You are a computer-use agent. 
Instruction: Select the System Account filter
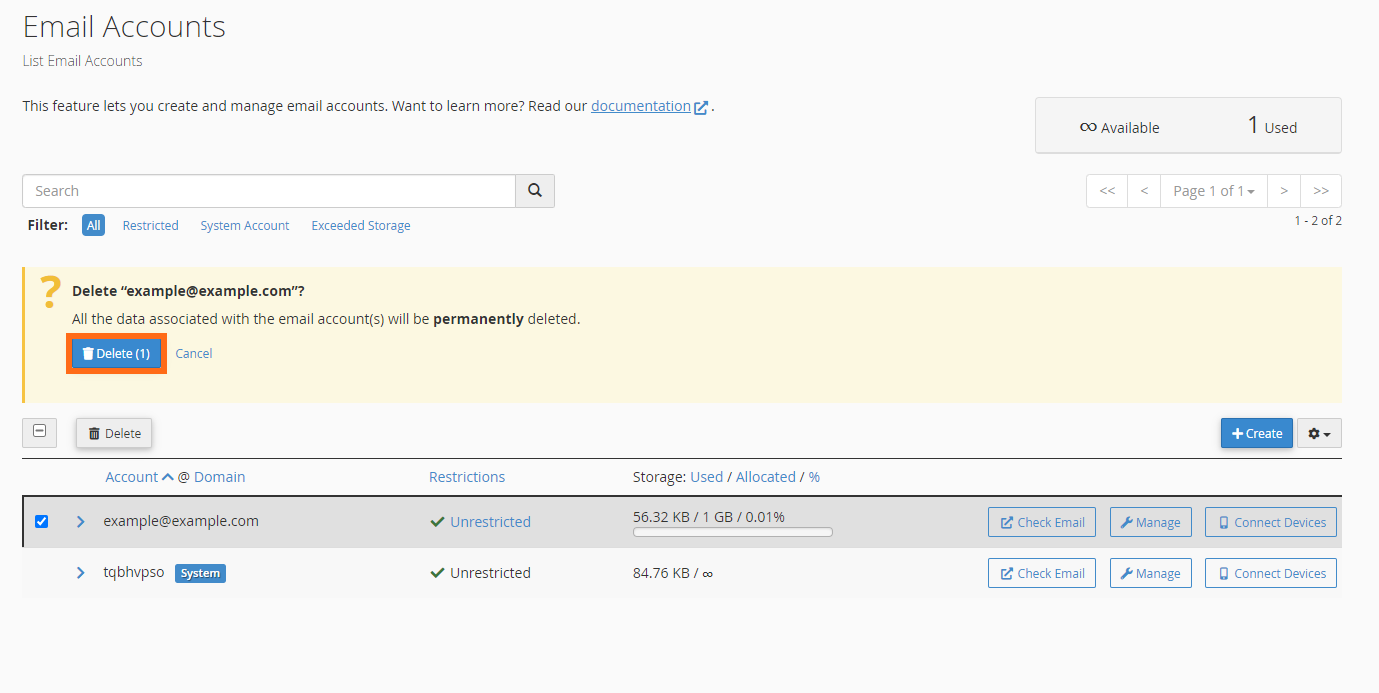pos(244,225)
